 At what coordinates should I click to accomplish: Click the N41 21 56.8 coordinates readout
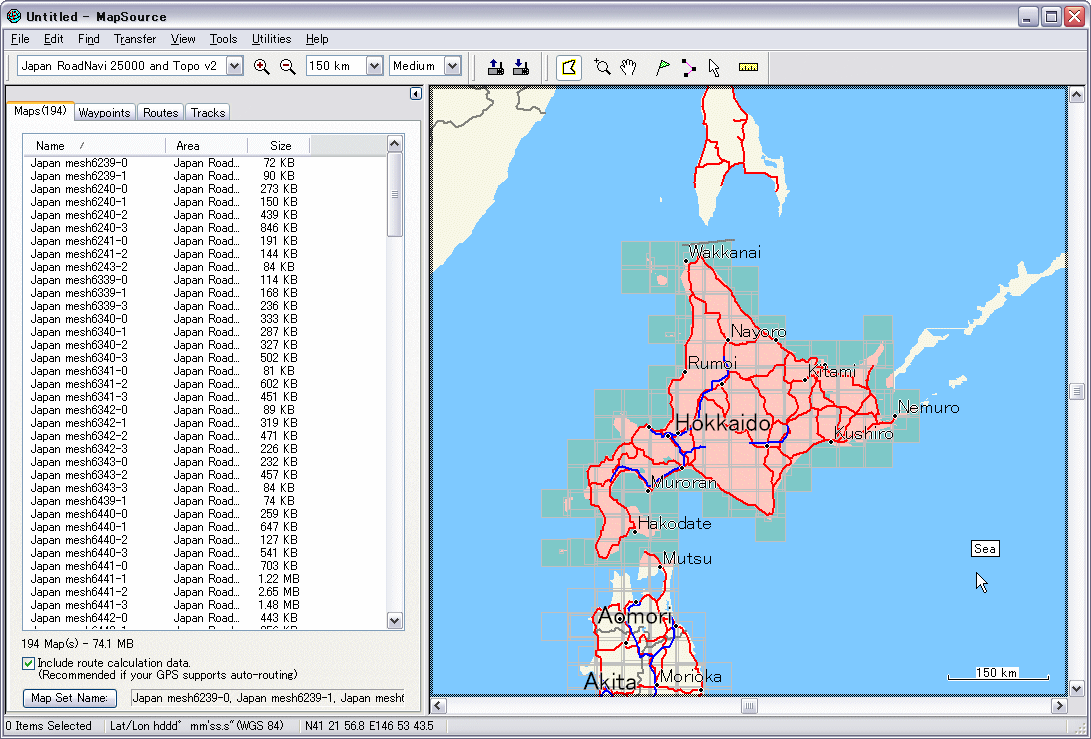click(369, 726)
